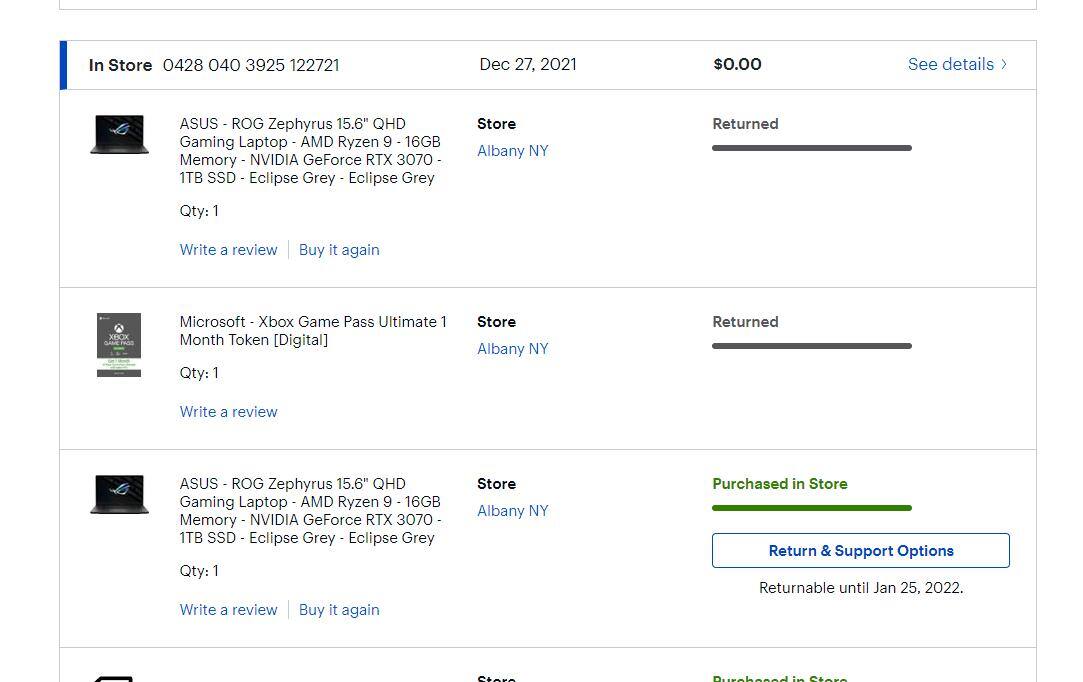The image size is (1083, 682).
Task: Open the ASUS ROG Zephyrus product thumbnail
Action: pyautogui.click(x=119, y=134)
